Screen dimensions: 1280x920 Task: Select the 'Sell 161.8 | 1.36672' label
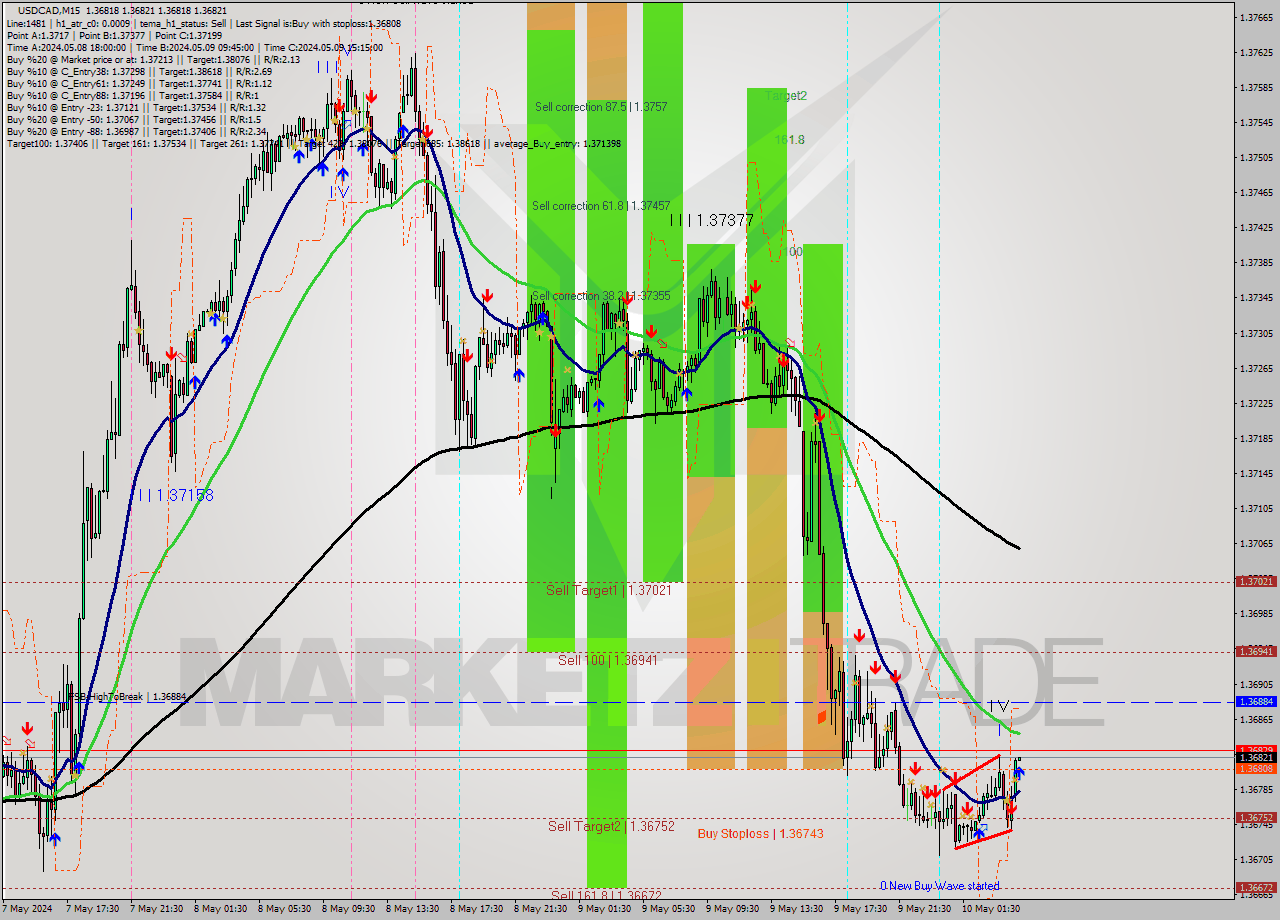tap(606, 895)
